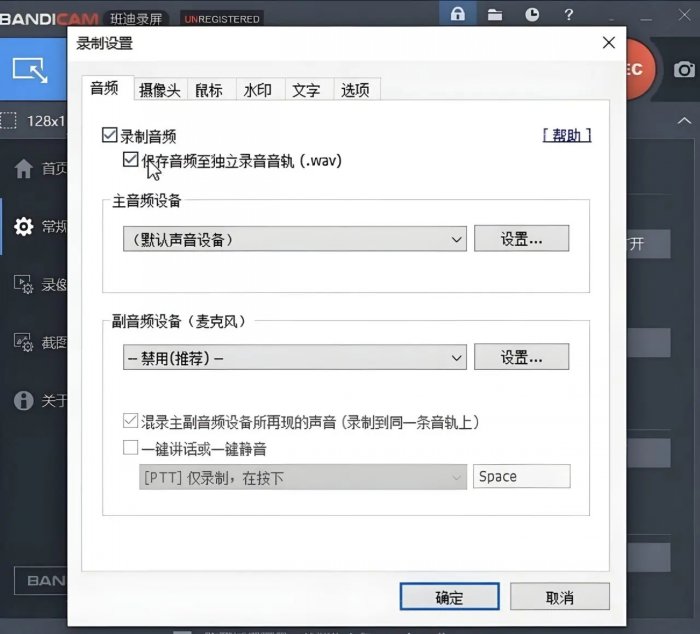Click the clock schedule icon
This screenshot has height=634, width=700.
(x=532, y=14)
